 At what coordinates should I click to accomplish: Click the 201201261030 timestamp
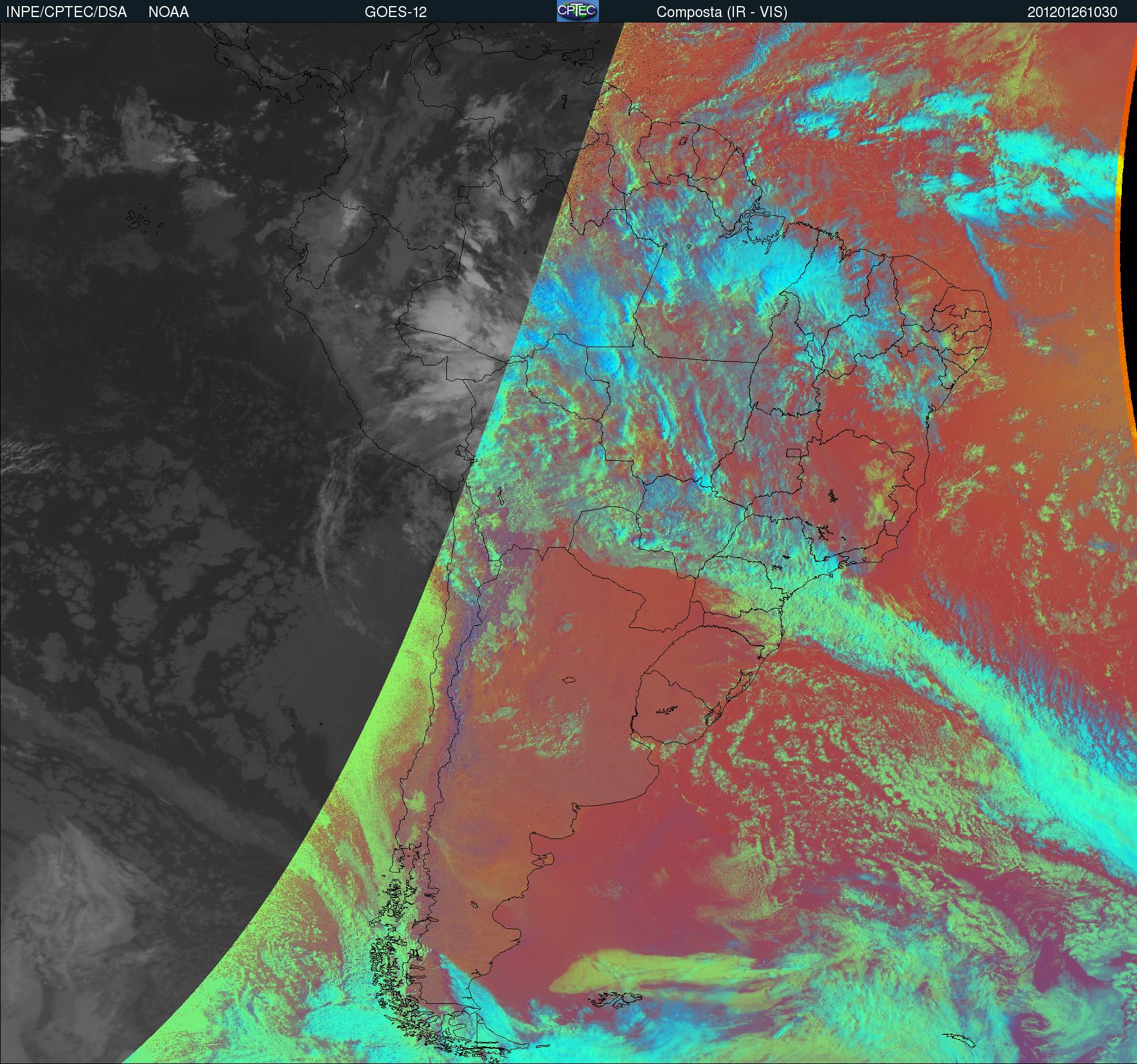point(1072,12)
